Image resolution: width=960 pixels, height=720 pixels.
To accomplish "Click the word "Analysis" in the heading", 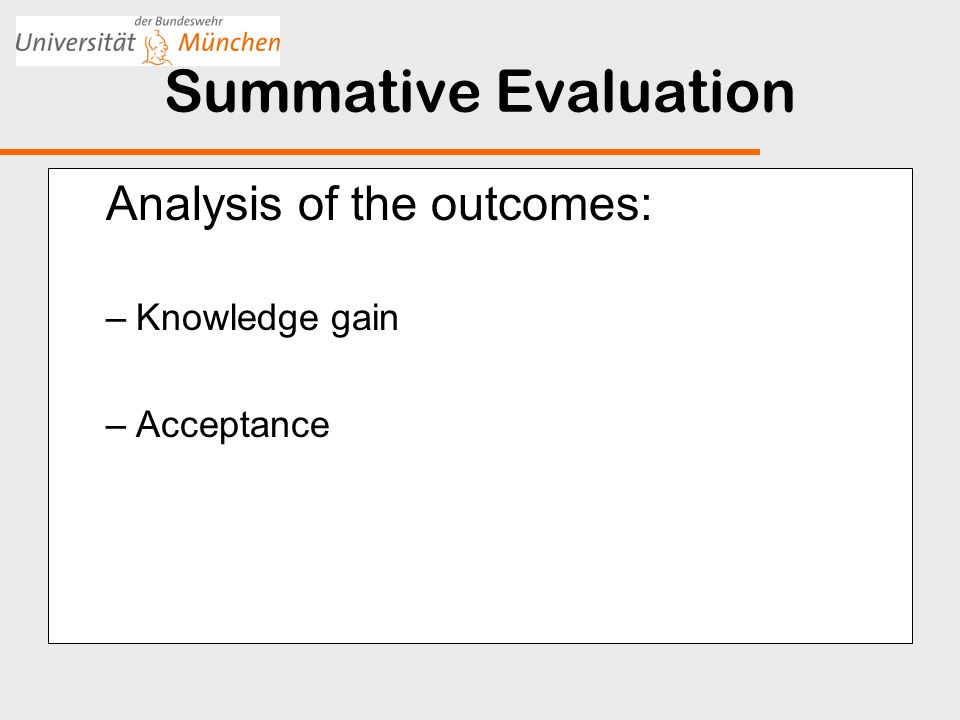I will click(194, 204).
